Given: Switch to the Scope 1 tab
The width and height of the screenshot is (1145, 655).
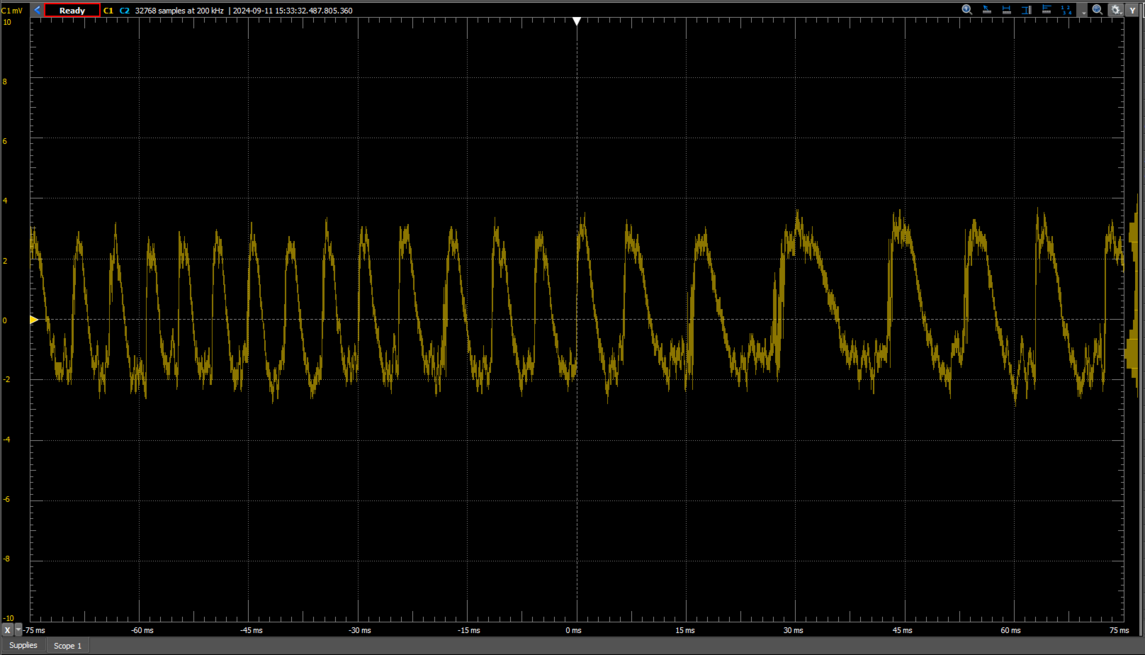Looking at the screenshot, I should [x=68, y=646].
